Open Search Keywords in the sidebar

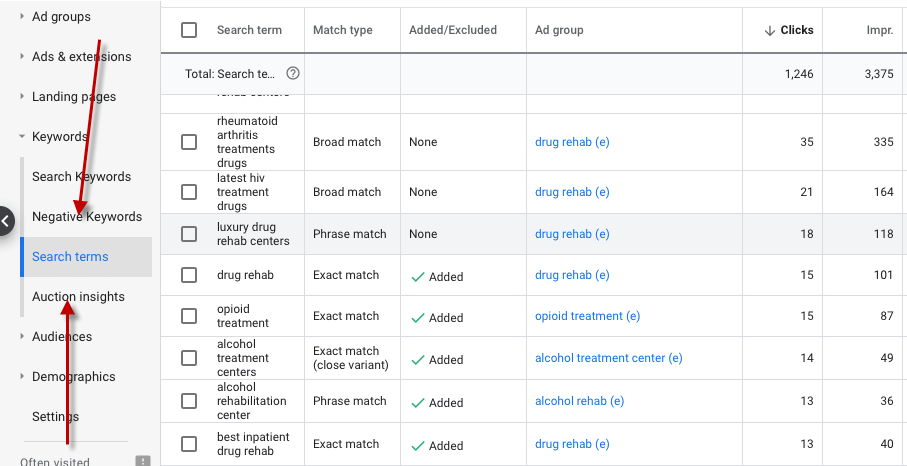[x=81, y=177]
